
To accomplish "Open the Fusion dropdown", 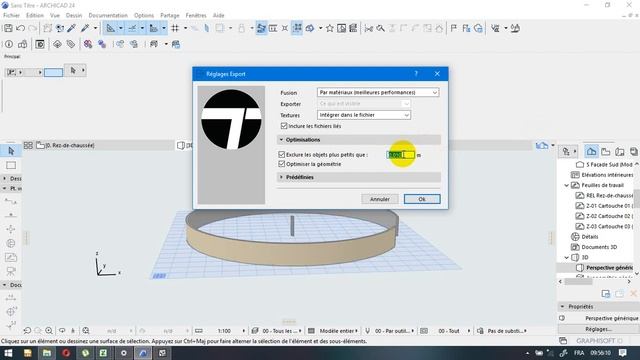I will (378, 92).
